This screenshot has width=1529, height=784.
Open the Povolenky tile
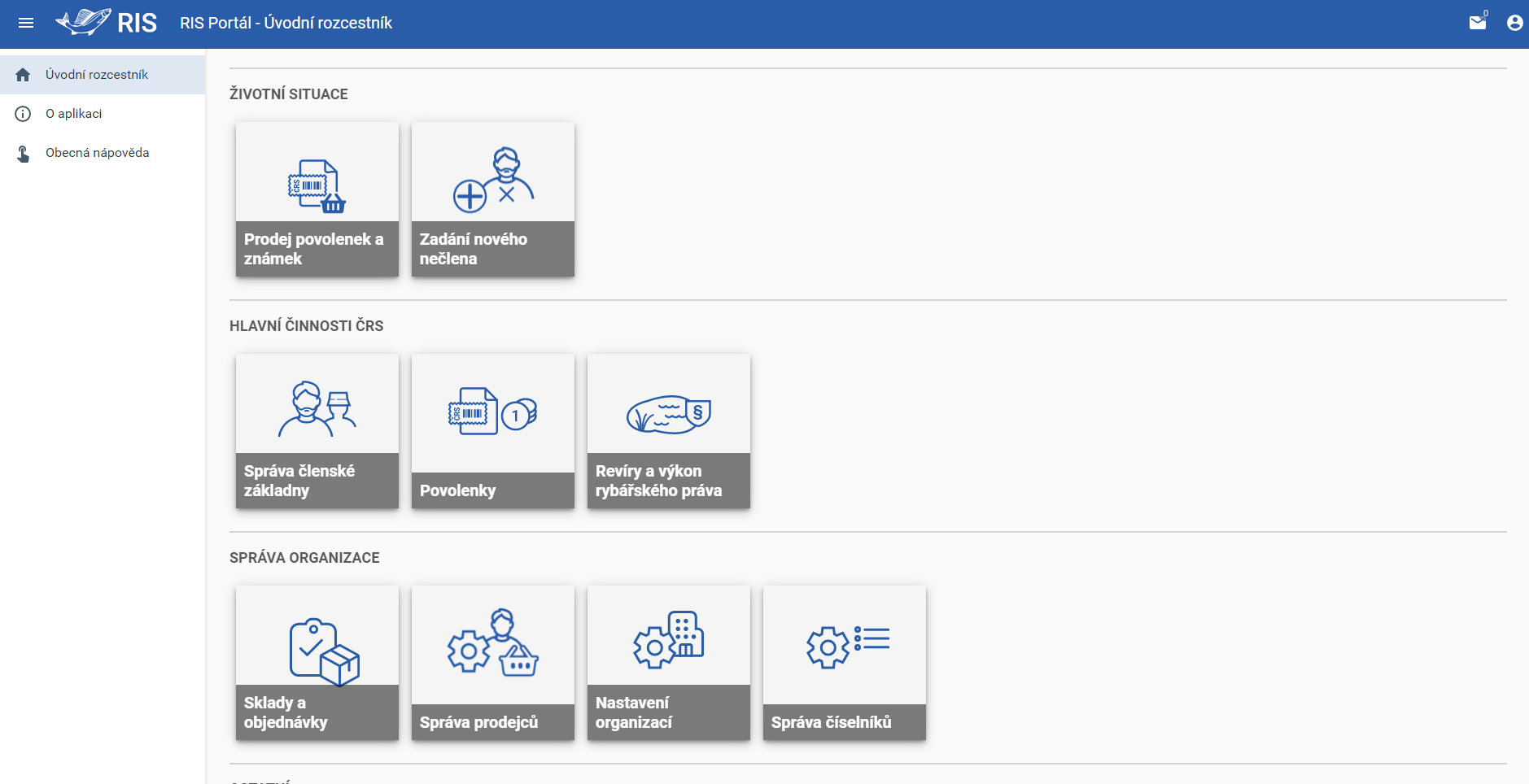(492, 431)
